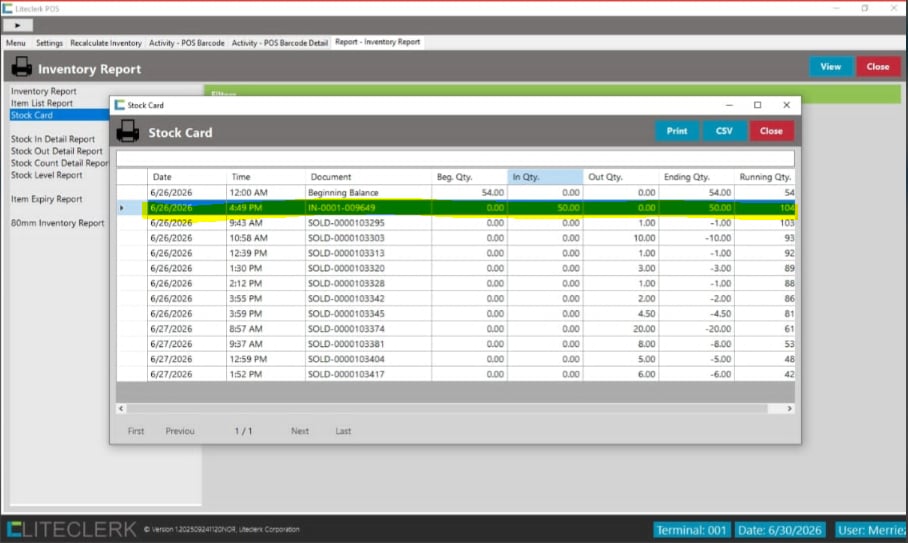Select Stock Count Detail Report

tap(60, 163)
